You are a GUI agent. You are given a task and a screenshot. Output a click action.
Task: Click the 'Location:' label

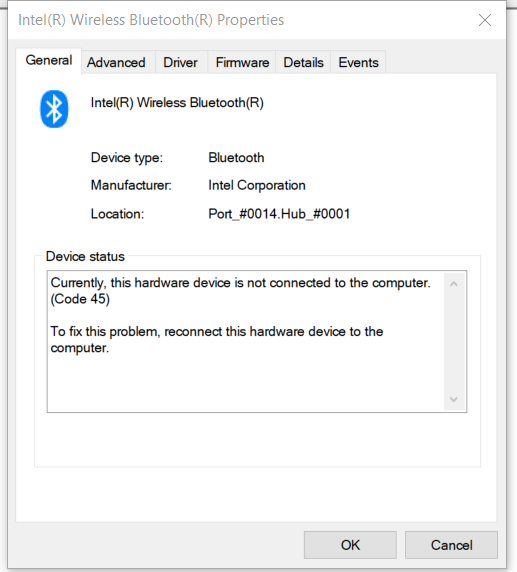[x=117, y=214]
